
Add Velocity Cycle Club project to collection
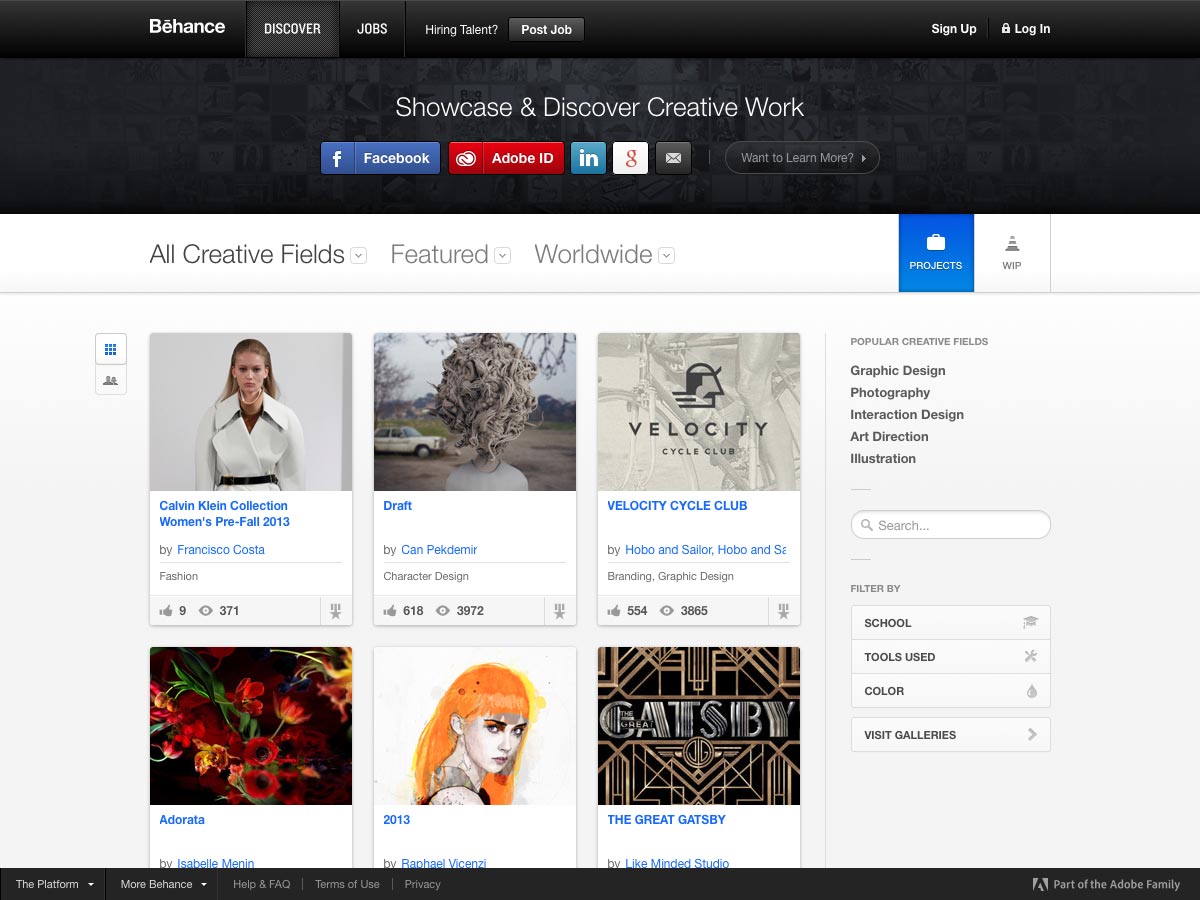(784, 611)
